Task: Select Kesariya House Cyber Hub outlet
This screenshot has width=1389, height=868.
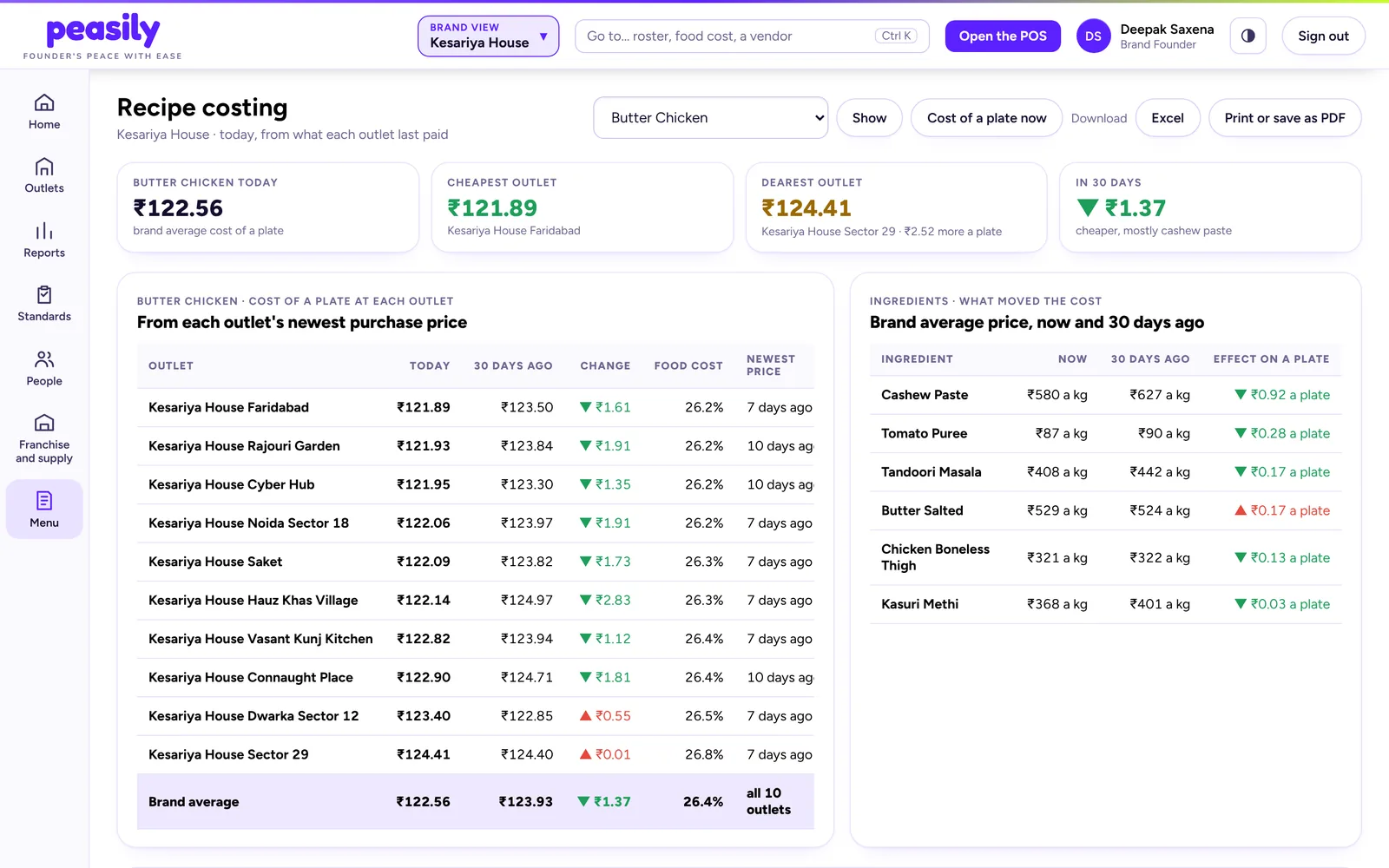Action: point(231,484)
